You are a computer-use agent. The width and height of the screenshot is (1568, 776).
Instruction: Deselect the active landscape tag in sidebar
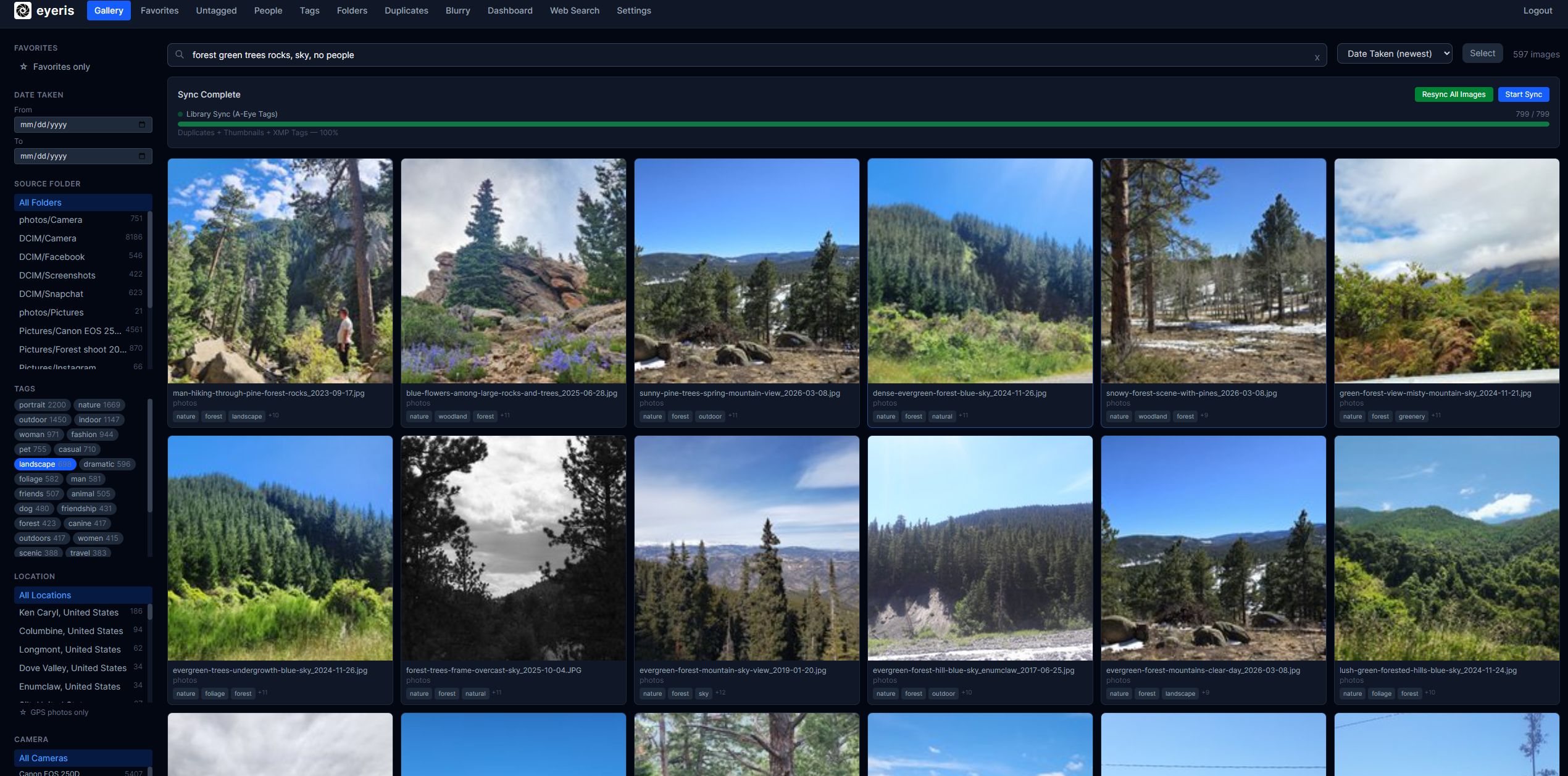(45, 464)
